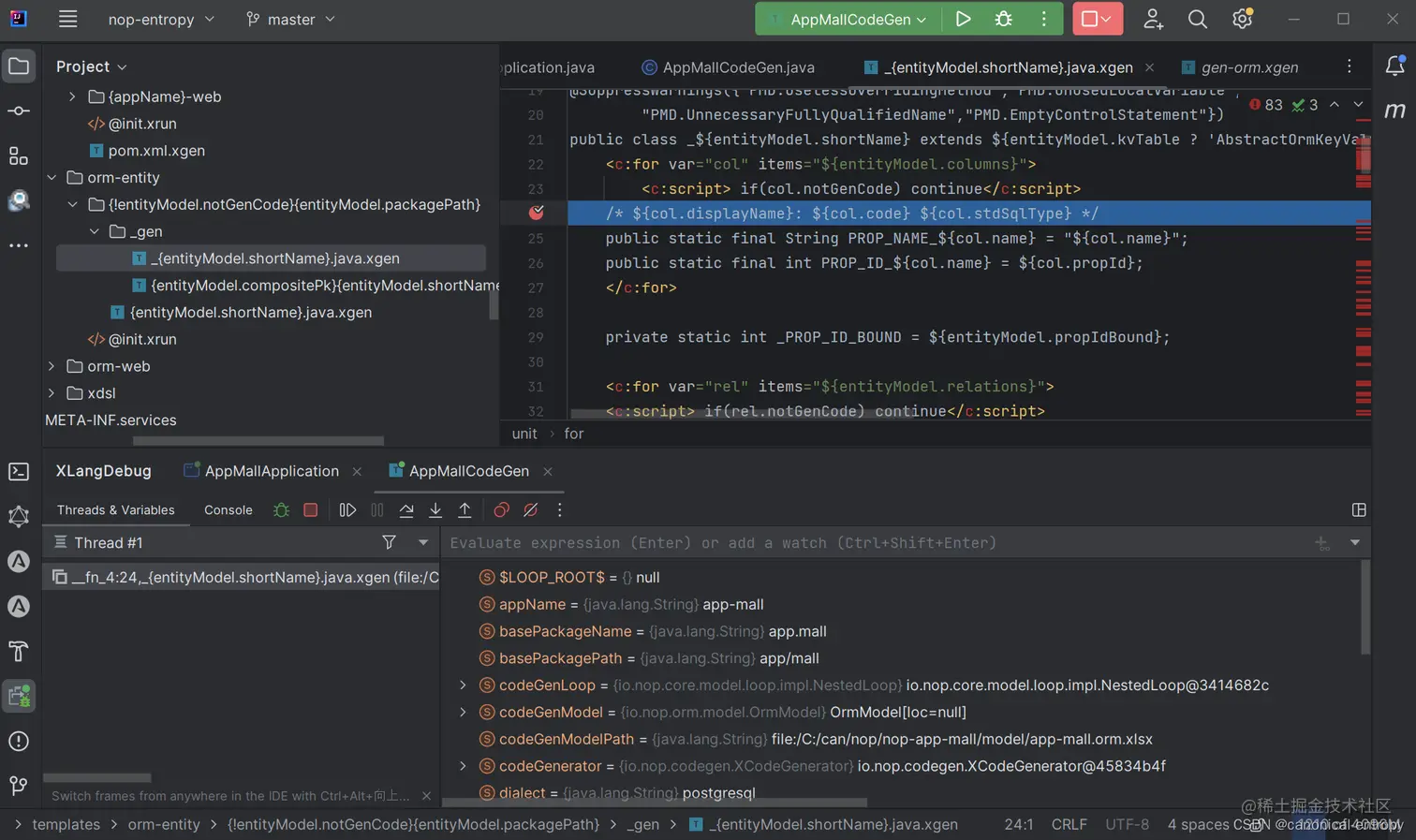Open the Git tool window
The image size is (1416, 840).
pos(19,786)
